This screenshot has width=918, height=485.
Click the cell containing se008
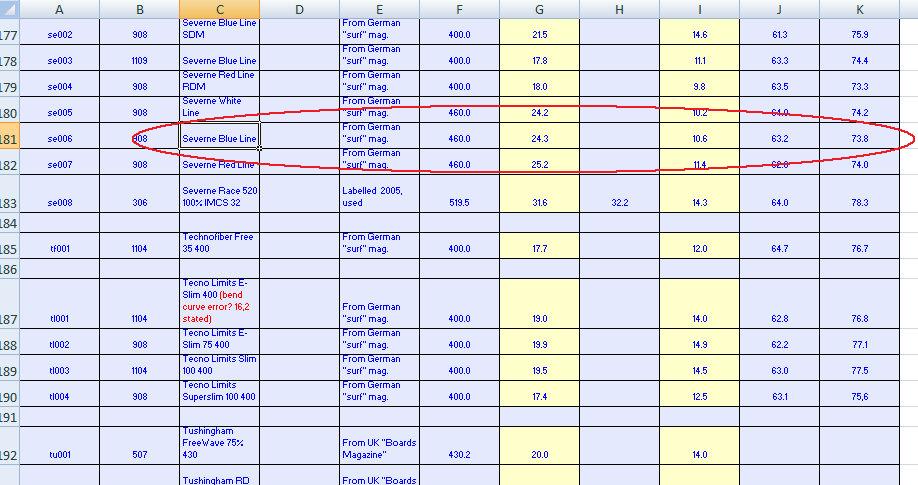click(59, 203)
